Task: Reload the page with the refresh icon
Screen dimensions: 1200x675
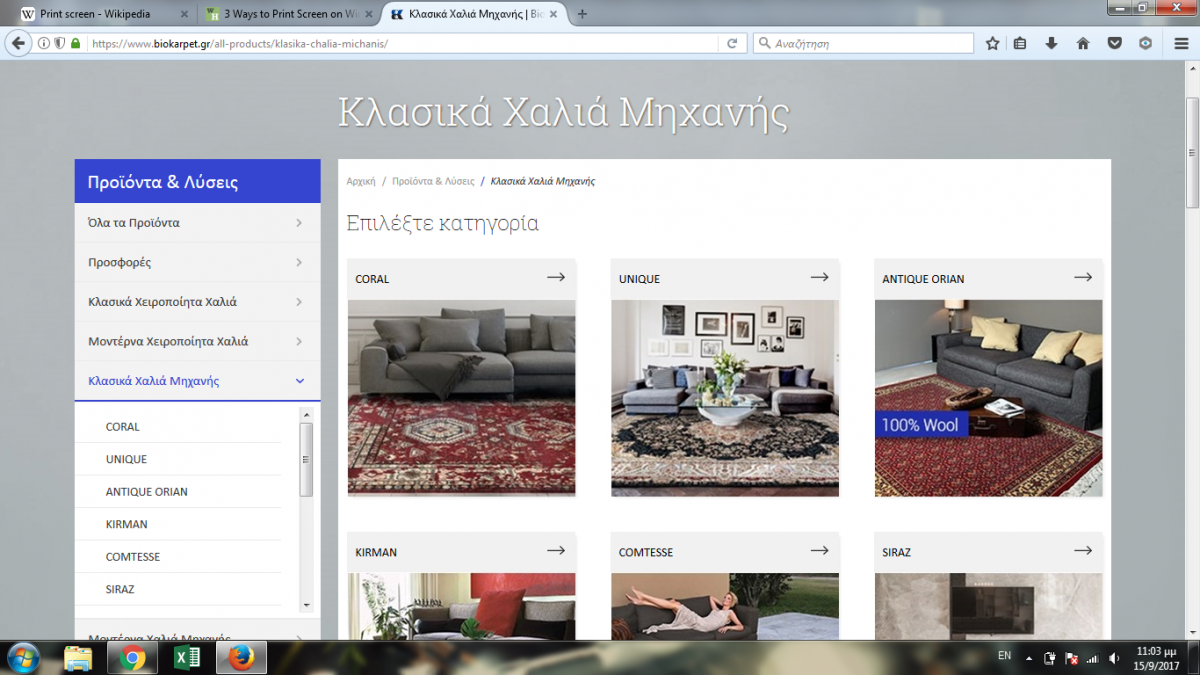Action: (x=732, y=44)
